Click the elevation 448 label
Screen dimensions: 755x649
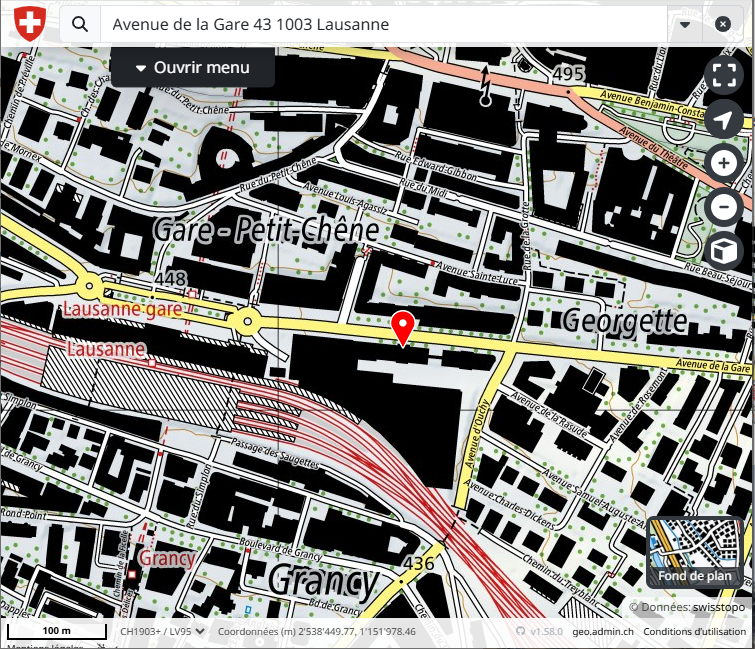170,279
